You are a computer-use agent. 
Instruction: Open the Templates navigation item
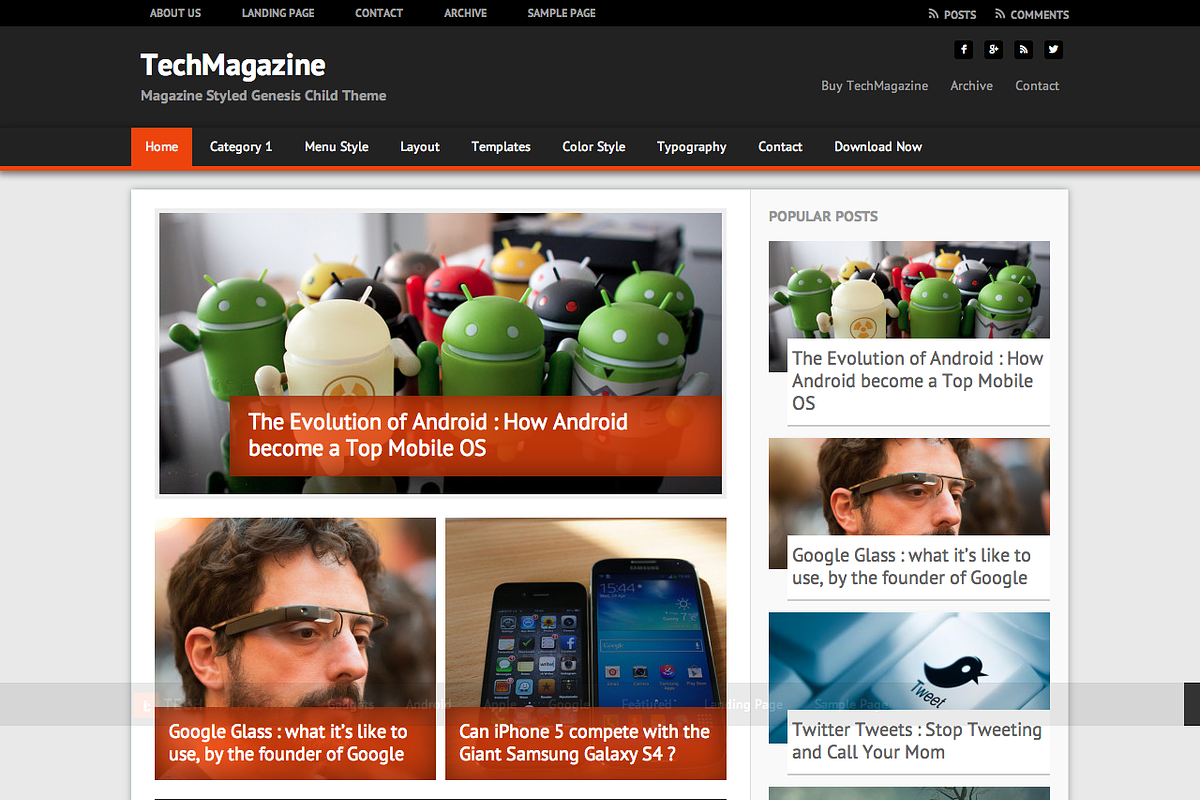(x=501, y=147)
